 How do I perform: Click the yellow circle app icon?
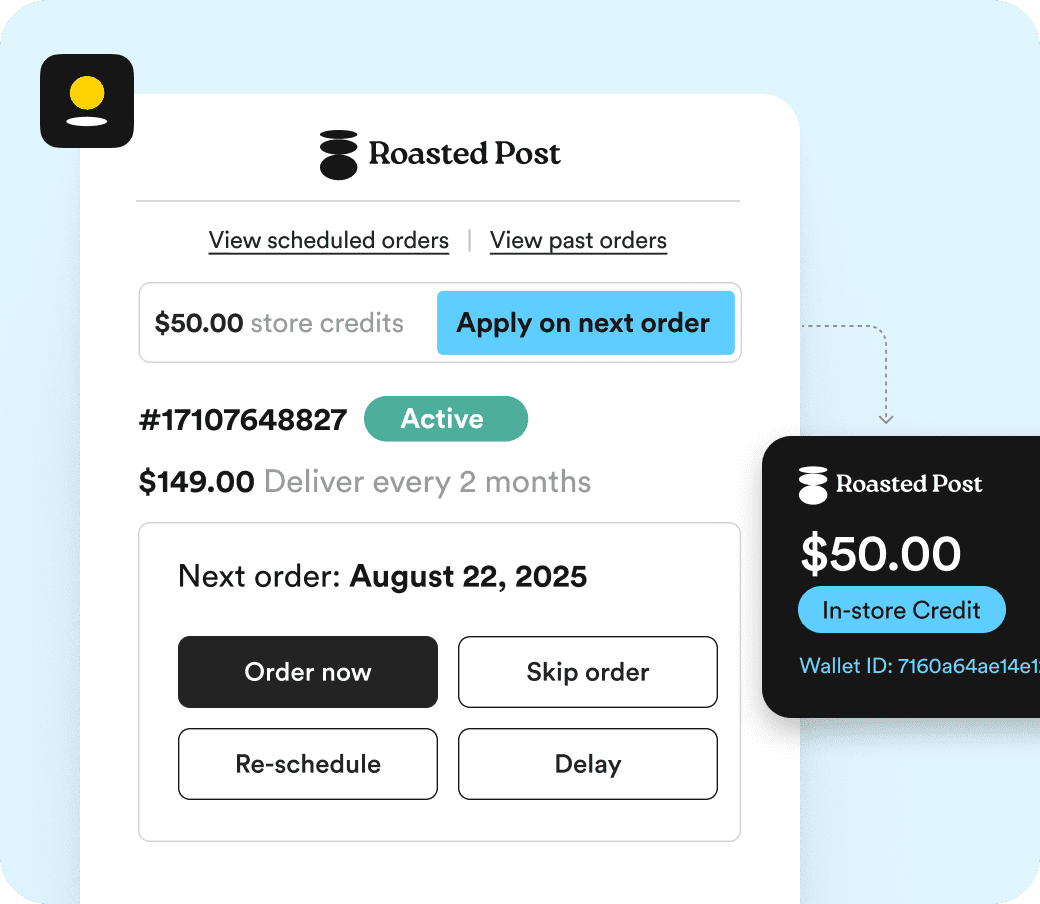point(87,101)
